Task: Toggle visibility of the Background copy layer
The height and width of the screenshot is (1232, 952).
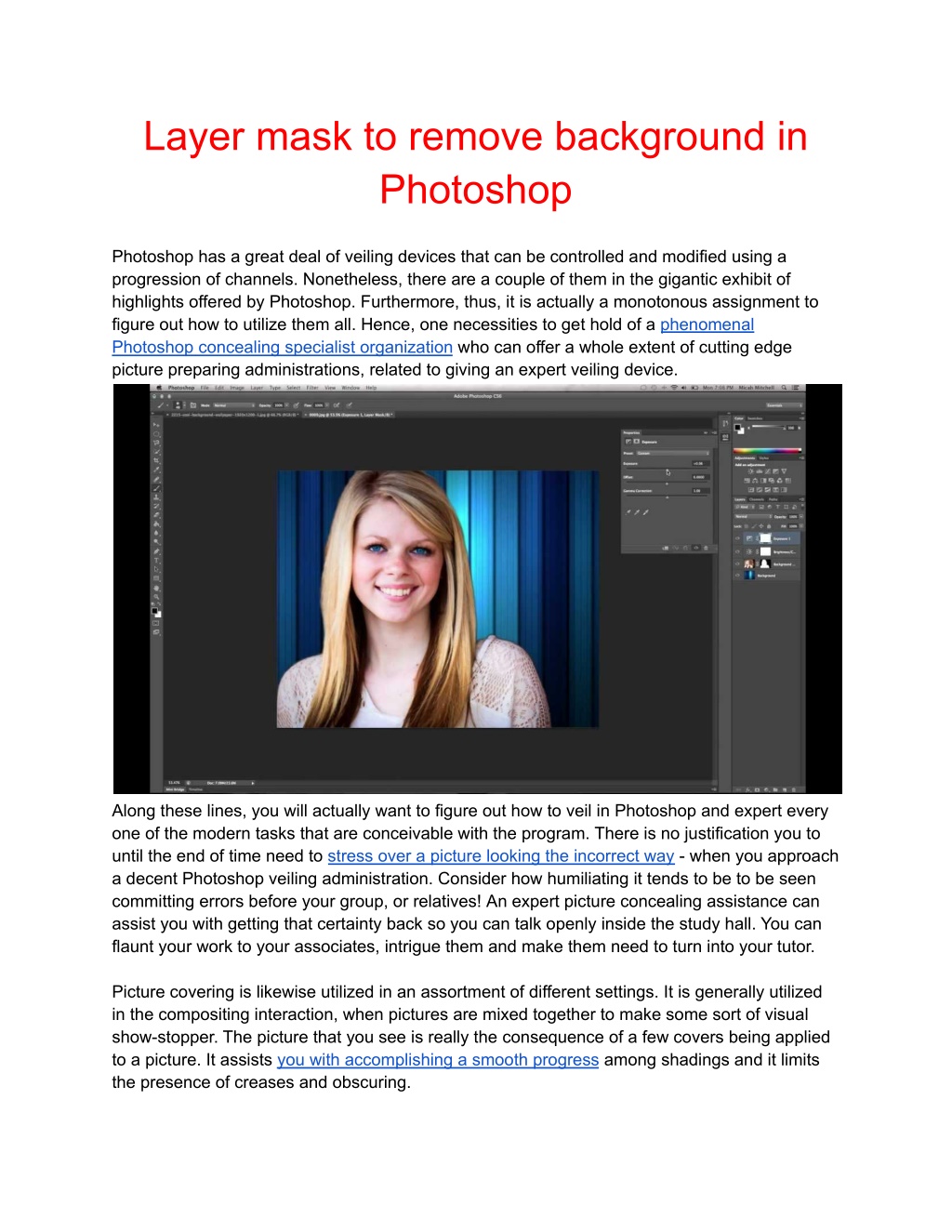Action: 738,563
